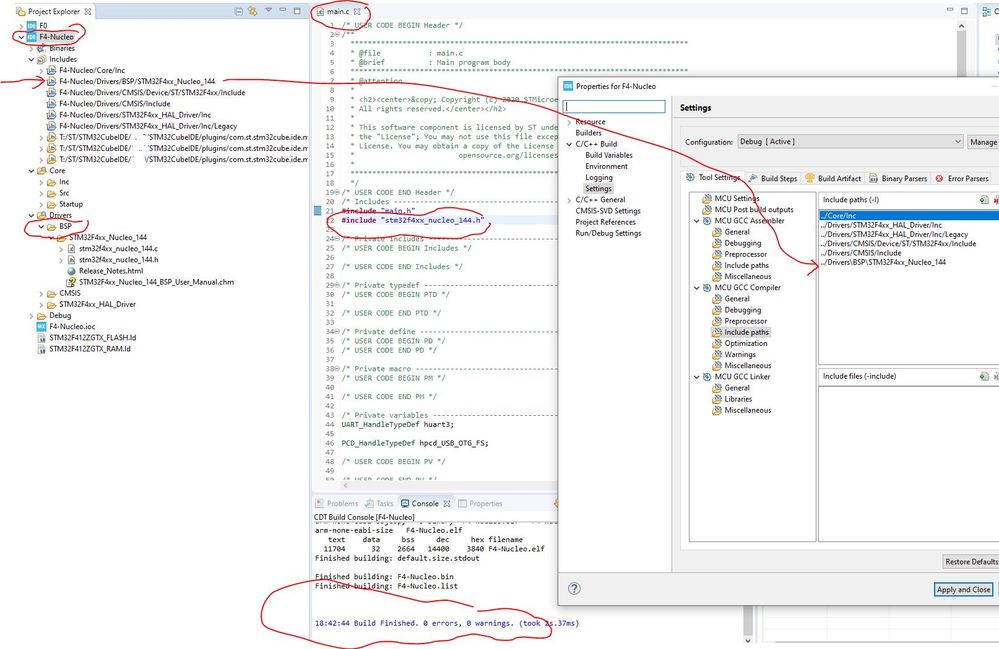Screen dimensions: 999x649
Task: Open the Configuration dropdown
Action: (x=852, y=142)
